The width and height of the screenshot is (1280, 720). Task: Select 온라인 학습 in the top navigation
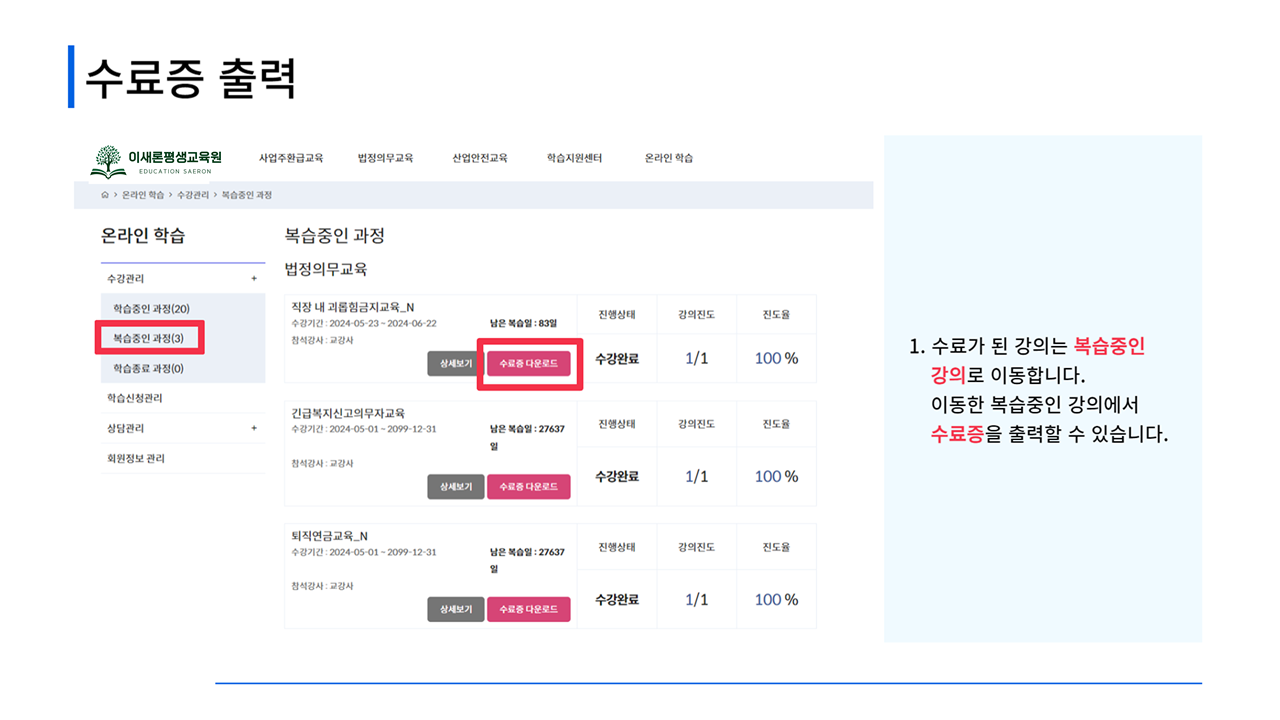(x=669, y=158)
